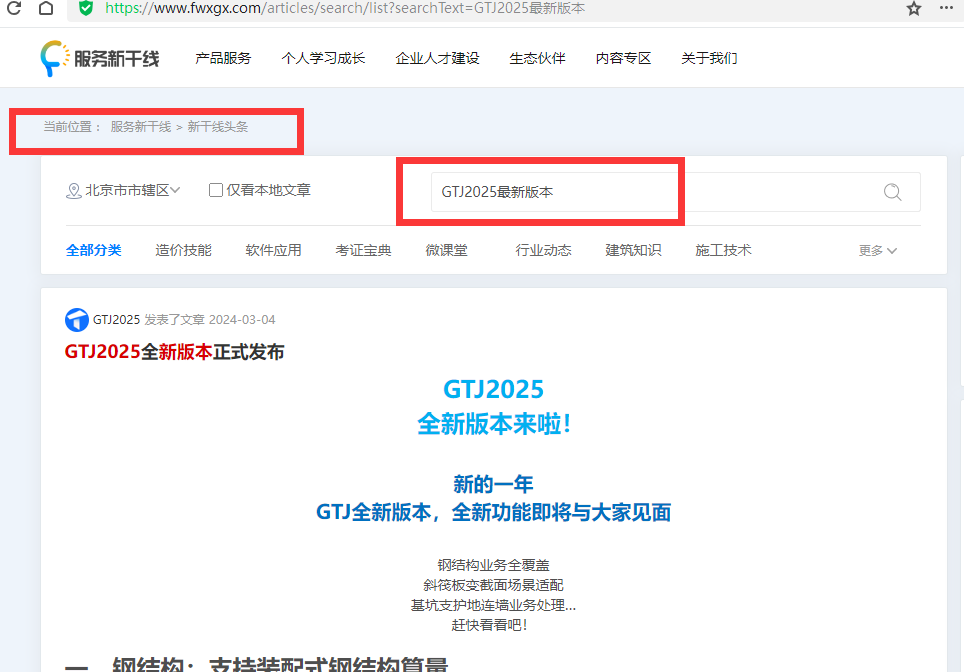Screen dimensions: 964x672
Task: Click the heading 全新版本来啦!
Action: coord(494,424)
